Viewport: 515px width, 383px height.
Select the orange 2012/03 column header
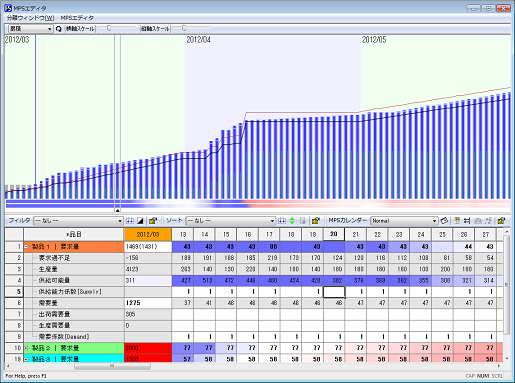coord(148,234)
